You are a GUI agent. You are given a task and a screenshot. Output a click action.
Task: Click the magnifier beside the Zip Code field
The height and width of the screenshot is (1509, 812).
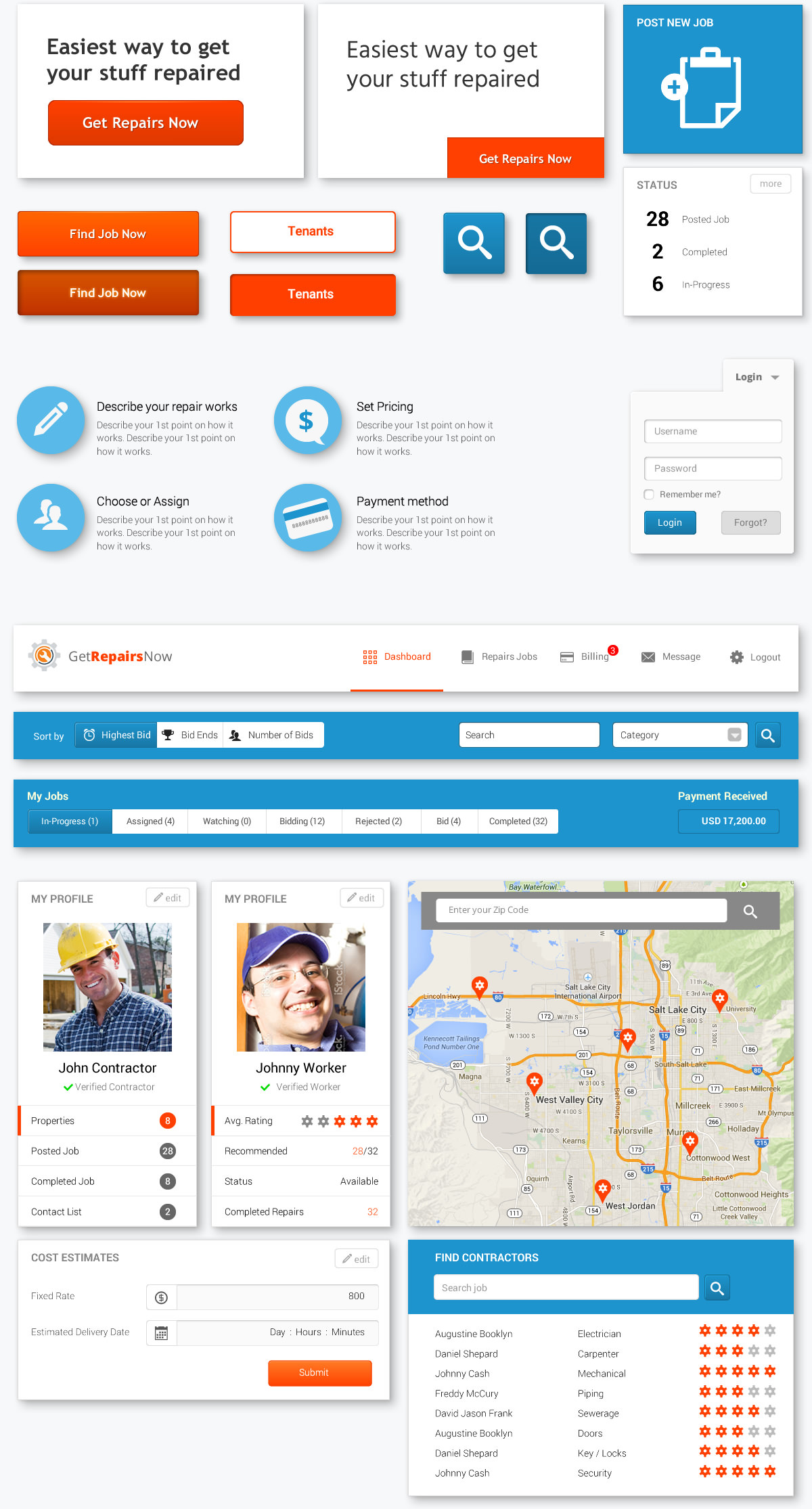point(750,911)
